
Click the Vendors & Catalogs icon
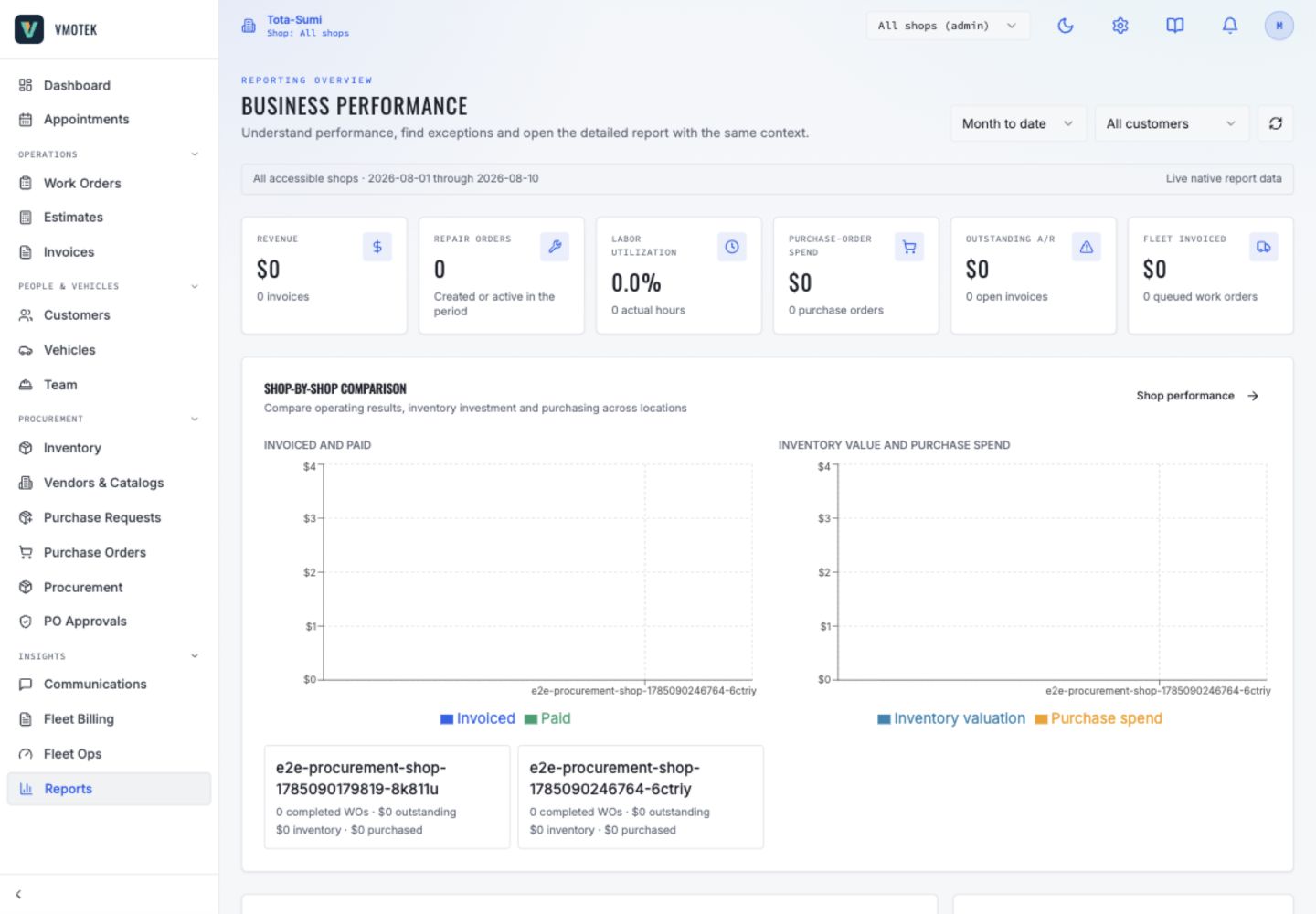point(26,483)
